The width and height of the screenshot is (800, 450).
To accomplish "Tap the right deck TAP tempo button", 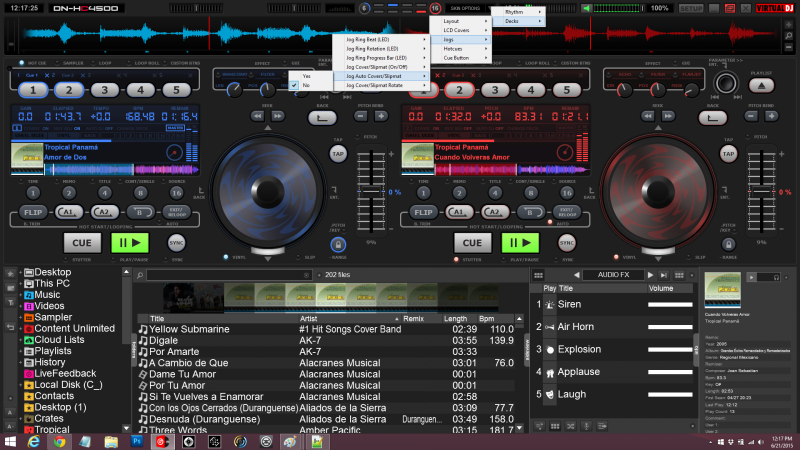I will point(728,154).
